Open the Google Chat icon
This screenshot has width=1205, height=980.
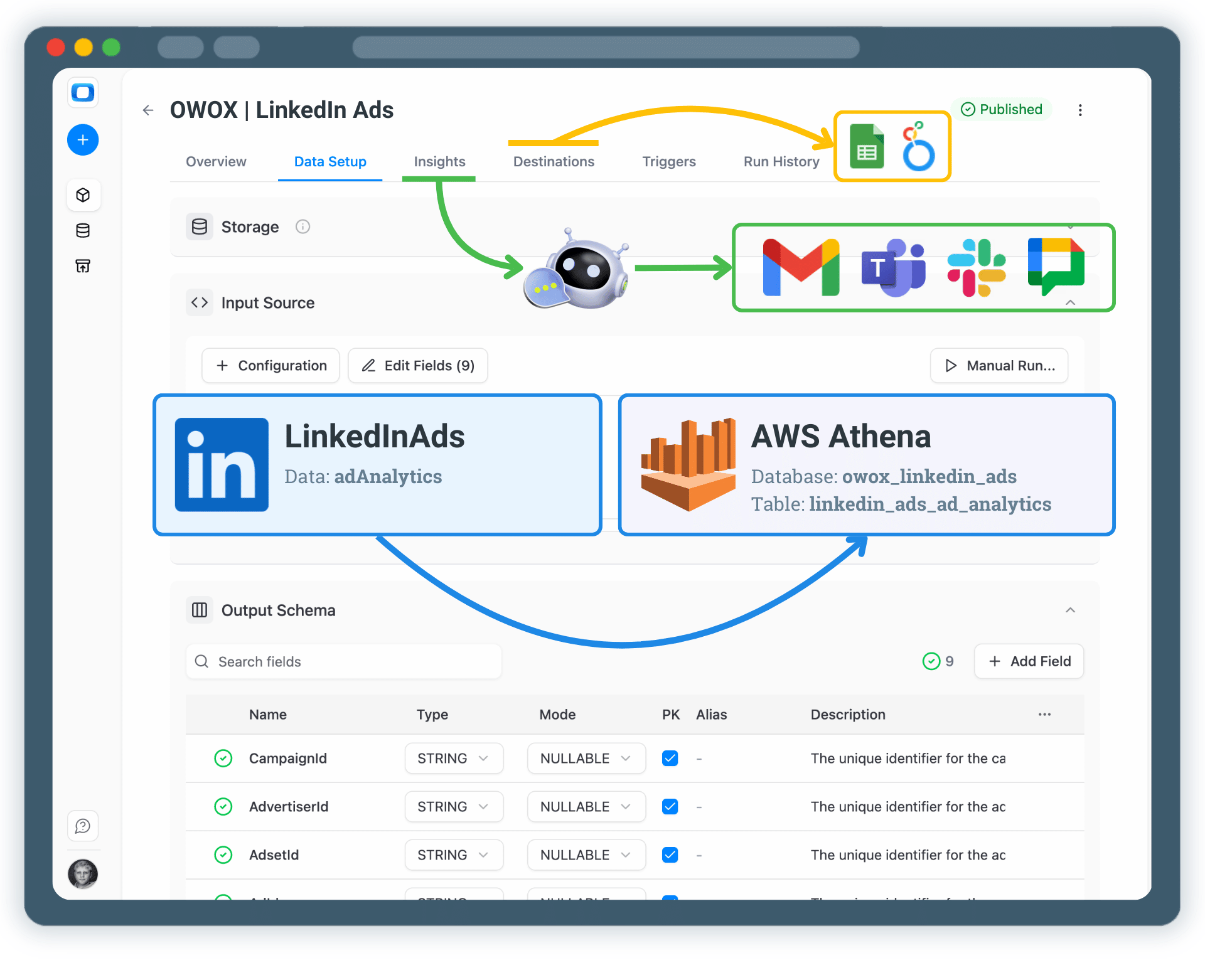1056,267
